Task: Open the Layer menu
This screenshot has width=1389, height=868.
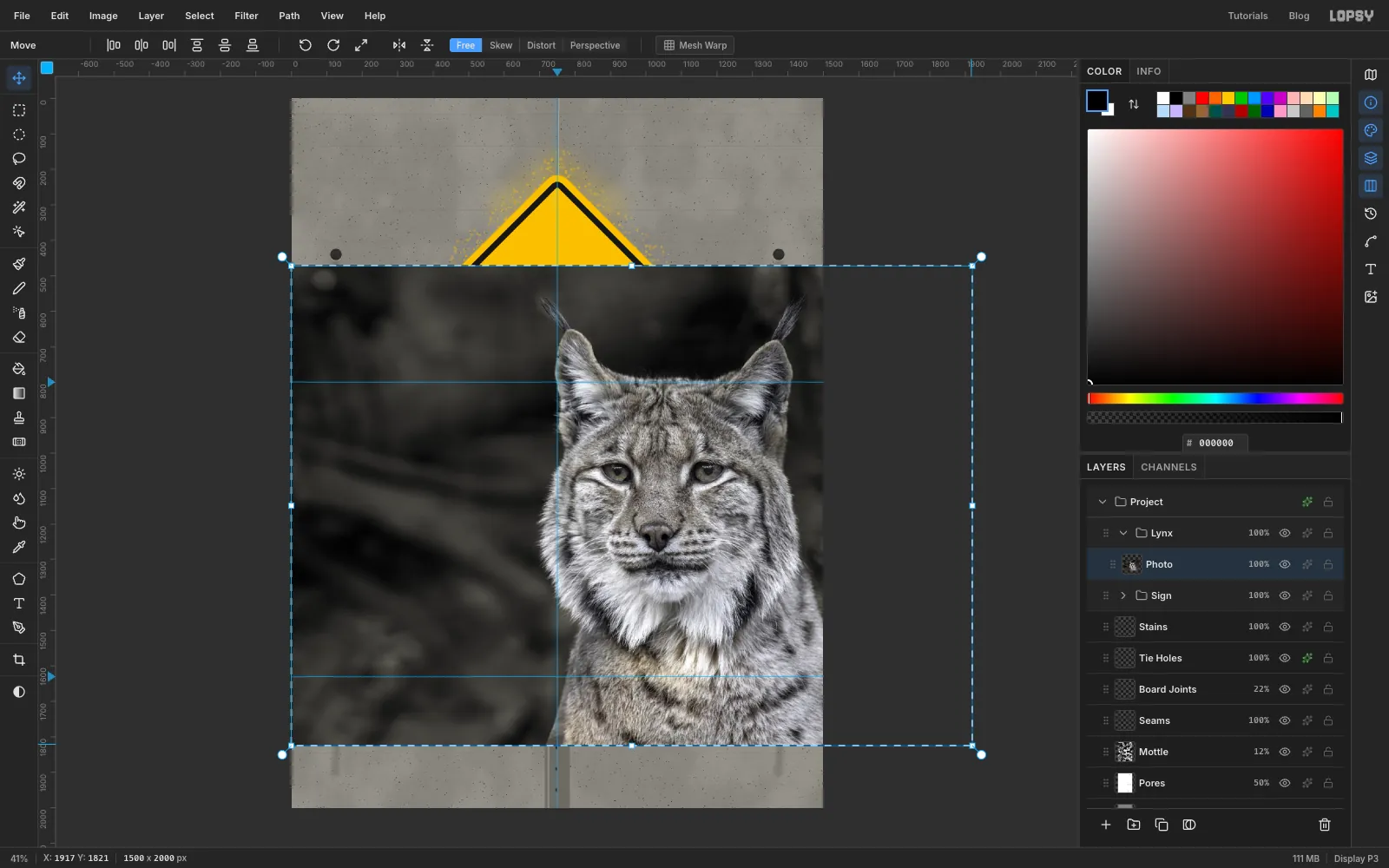Action: (151, 16)
